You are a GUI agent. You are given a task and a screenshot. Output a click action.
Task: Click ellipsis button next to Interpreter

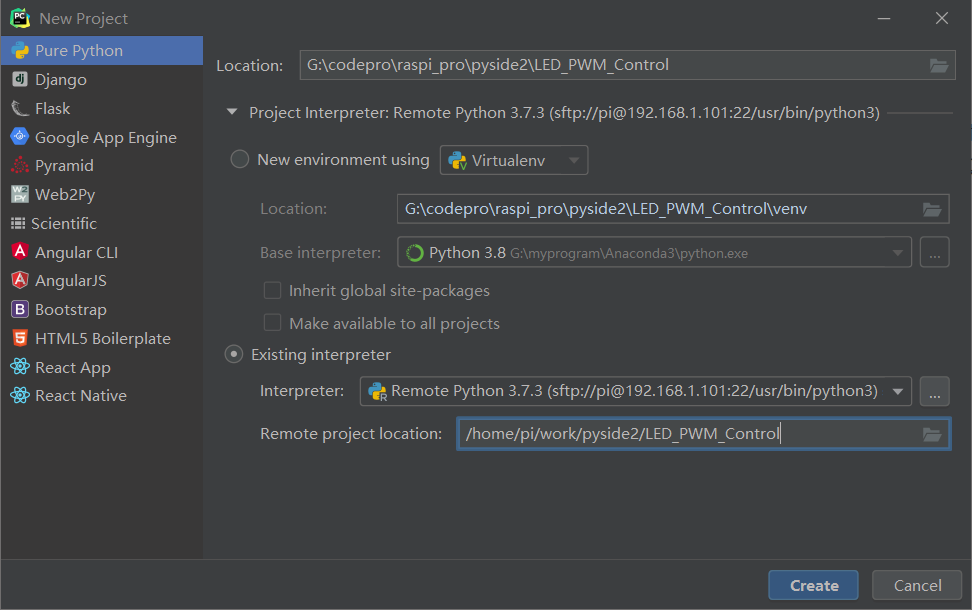934,391
